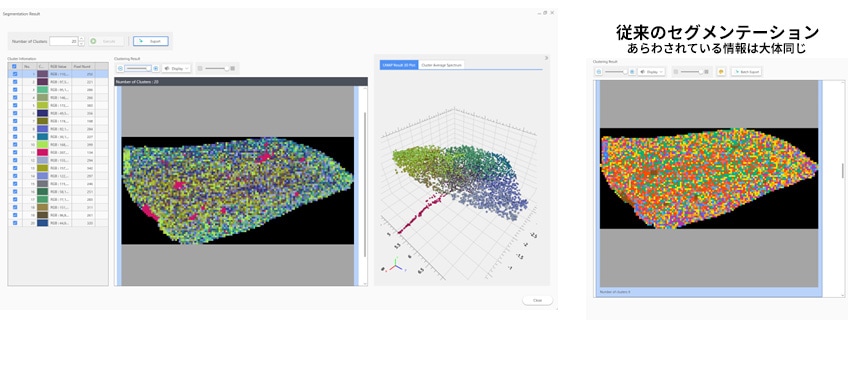Viewport: 856px width, 378px height.
Task: Collapse the 3D plot panel with double chevron
Action: click(x=546, y=58)
